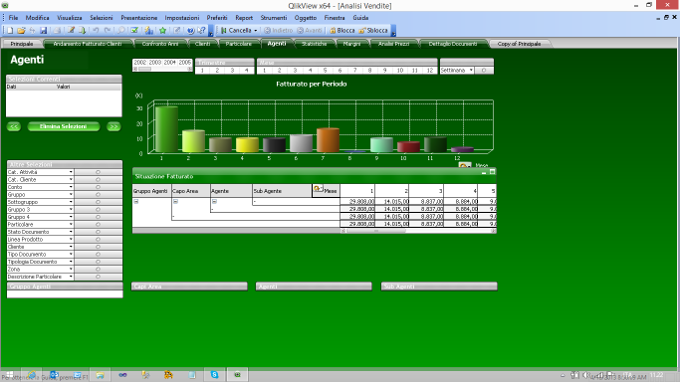The height and width of the screenshot is (382, 680).
Task: Click the Skype icon in taskbar
Action: point(215,375)
